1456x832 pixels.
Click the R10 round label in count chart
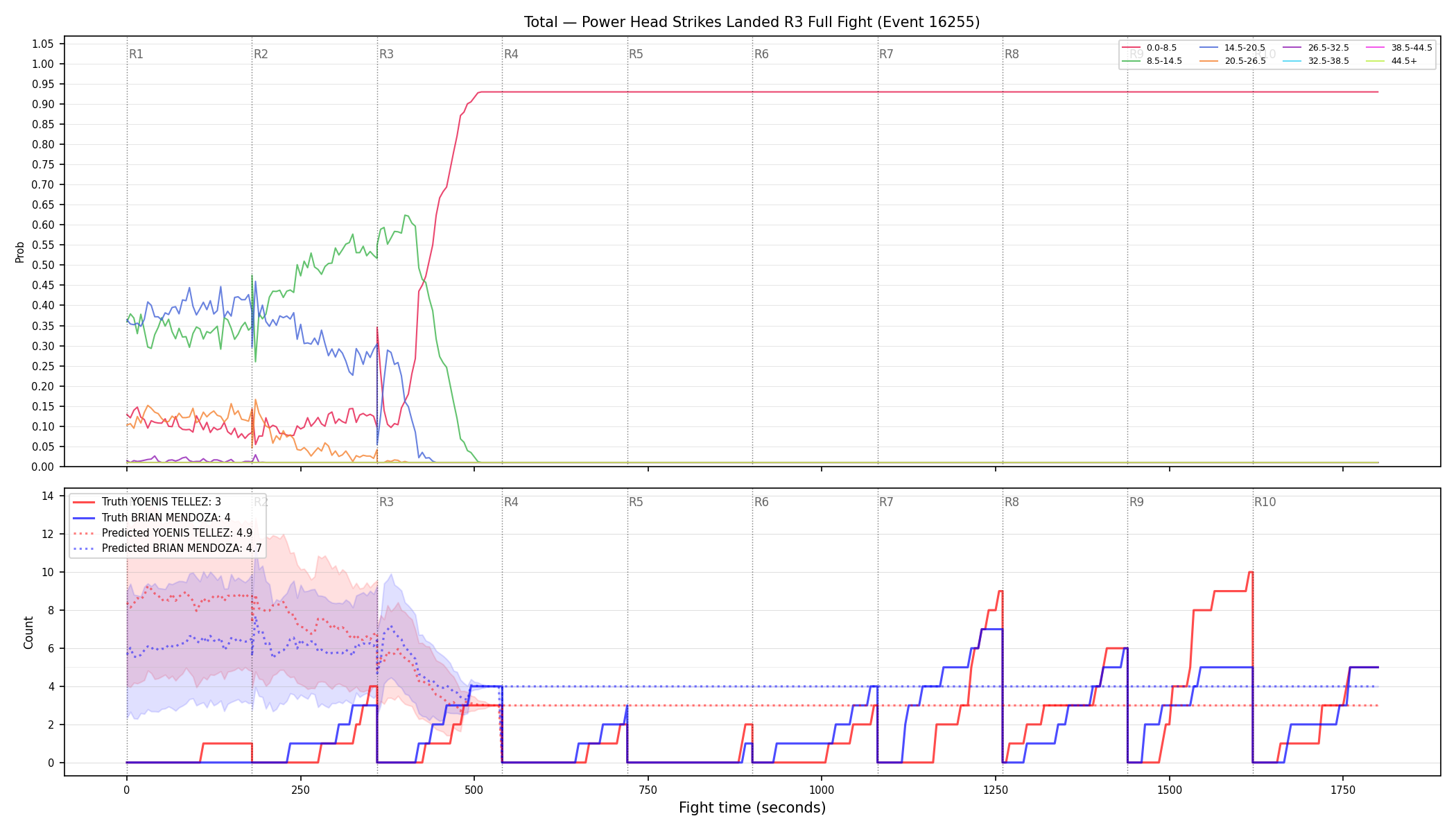1265,502
